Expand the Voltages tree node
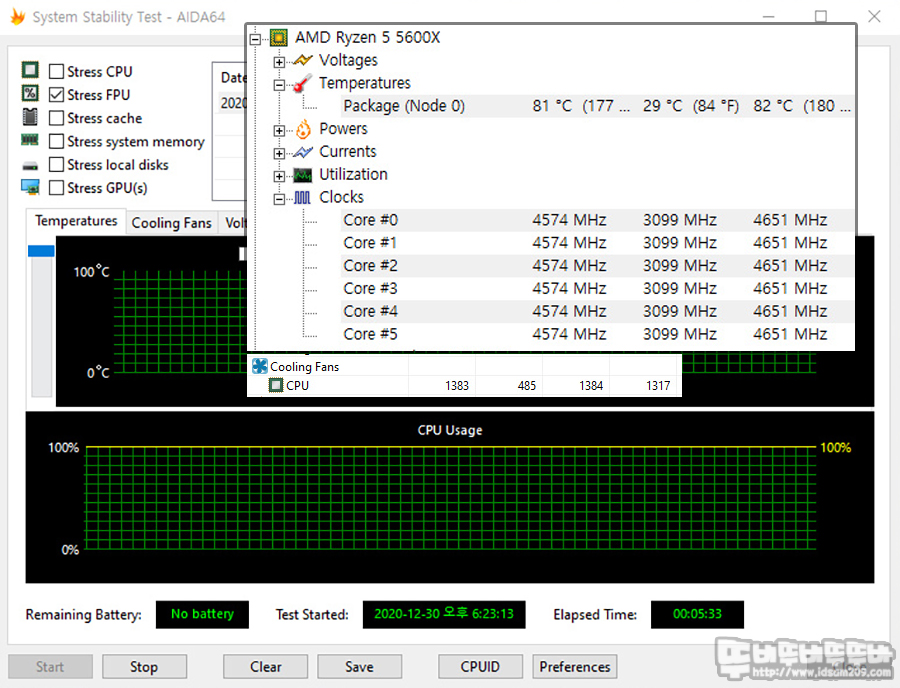This screenshot has width=900, height=688. tap(279, 62)
